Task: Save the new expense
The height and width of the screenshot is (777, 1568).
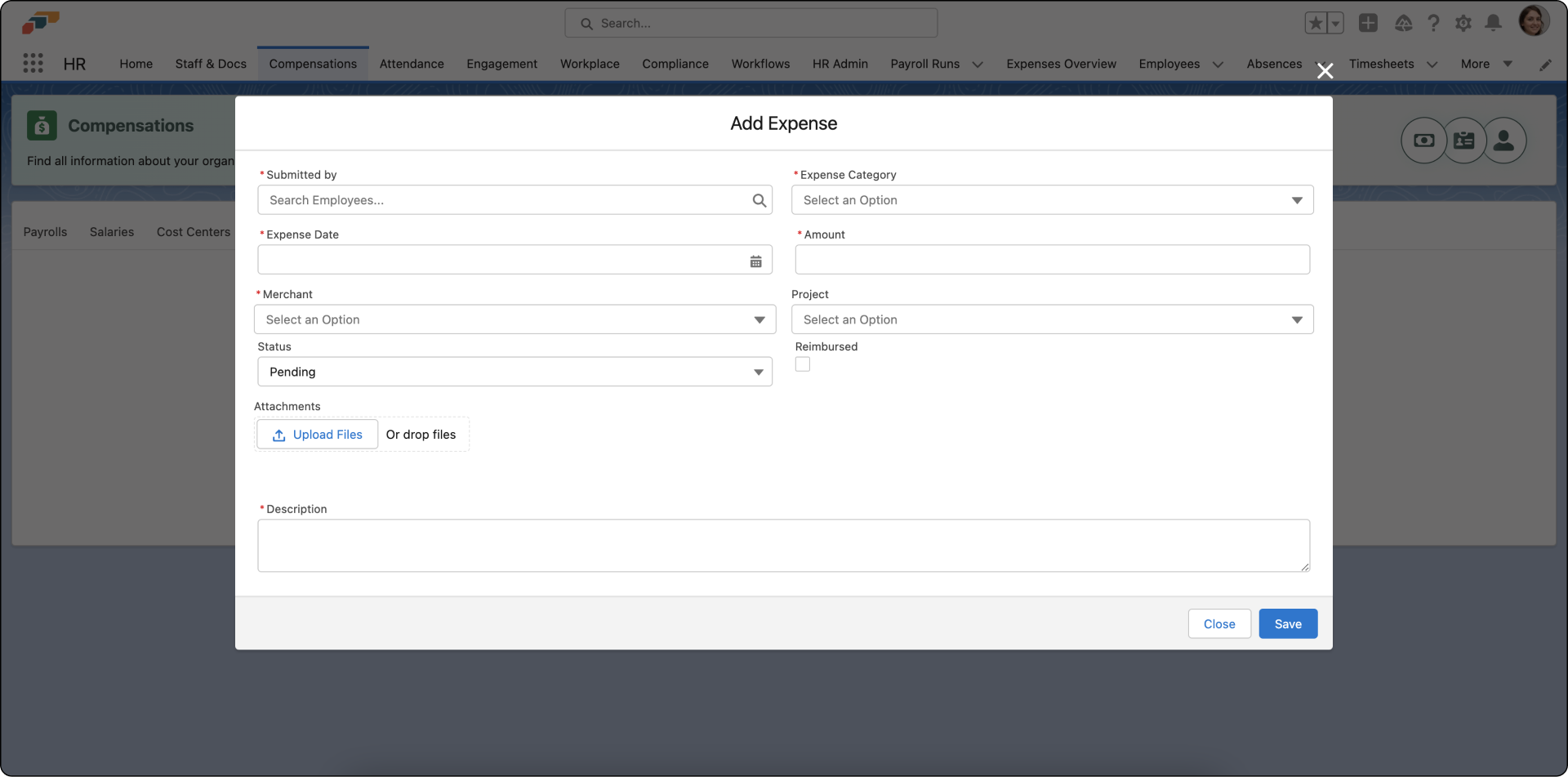Action: tap(1287, 623)
